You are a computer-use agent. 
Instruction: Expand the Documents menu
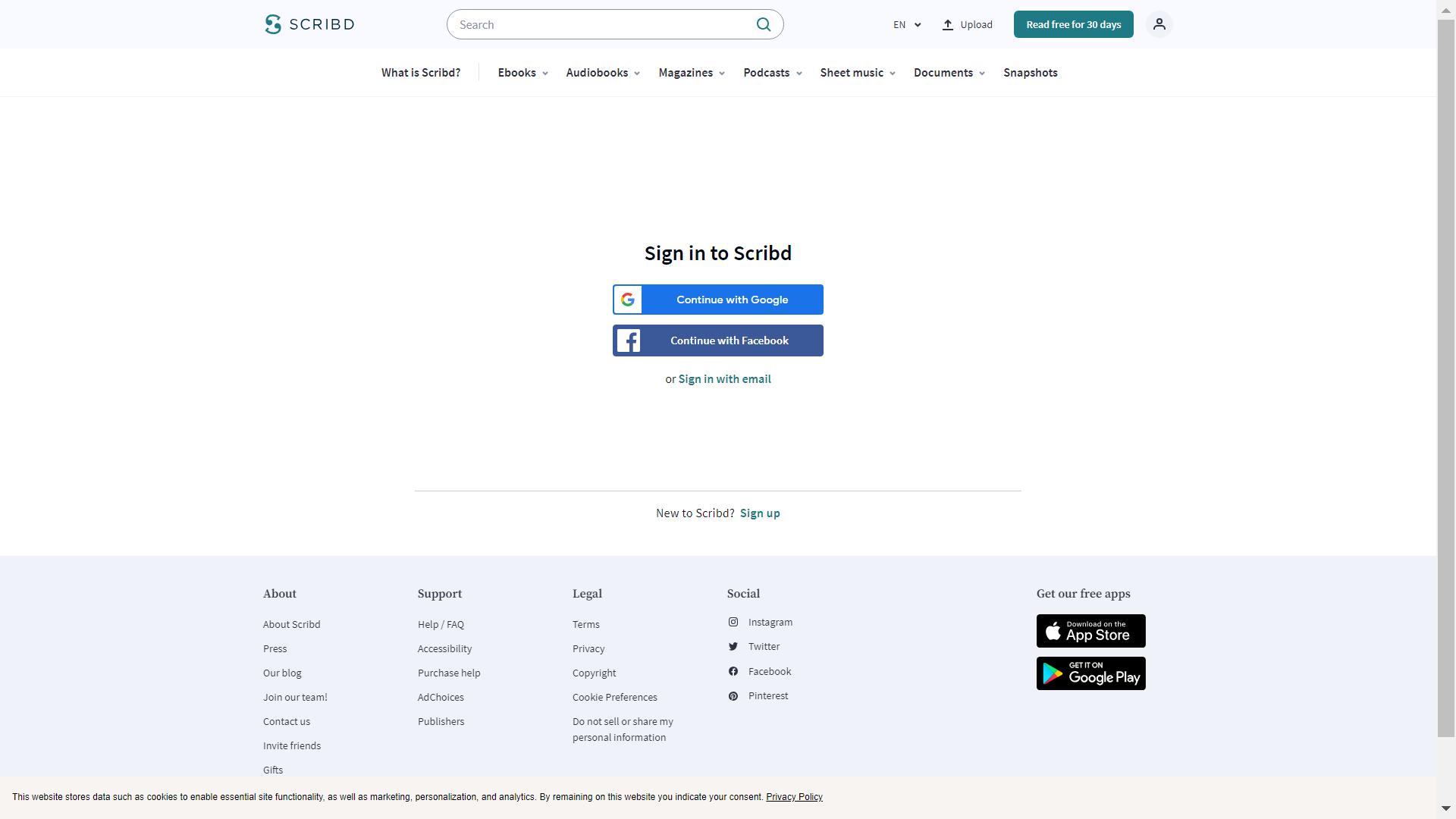949,73
